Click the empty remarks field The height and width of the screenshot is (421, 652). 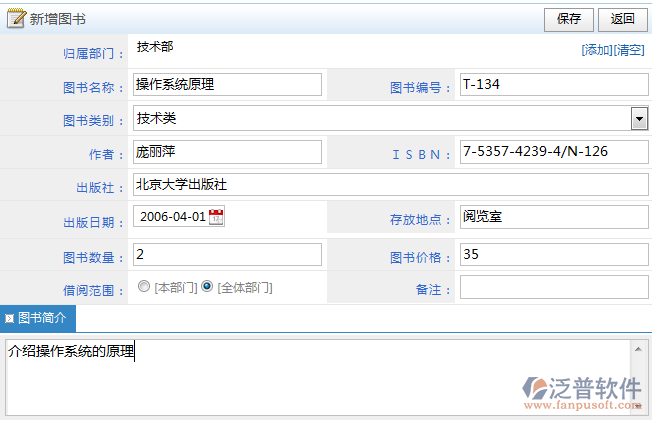coord(553,288)
